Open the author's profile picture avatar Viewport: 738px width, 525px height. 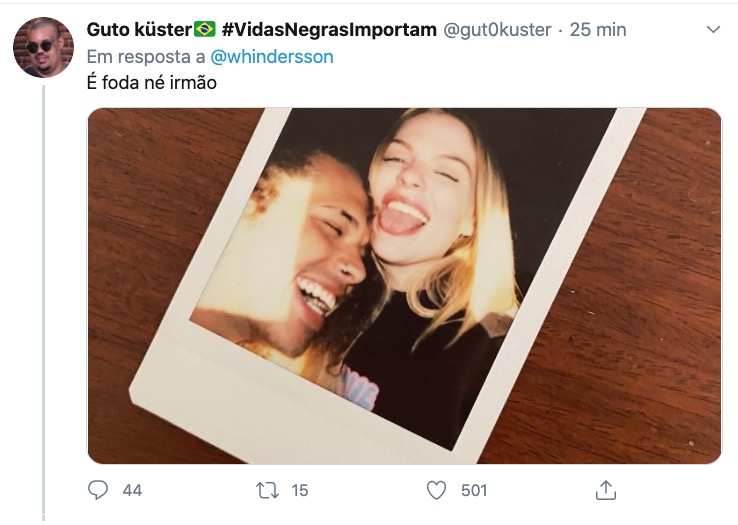click(x=43, y=47)
